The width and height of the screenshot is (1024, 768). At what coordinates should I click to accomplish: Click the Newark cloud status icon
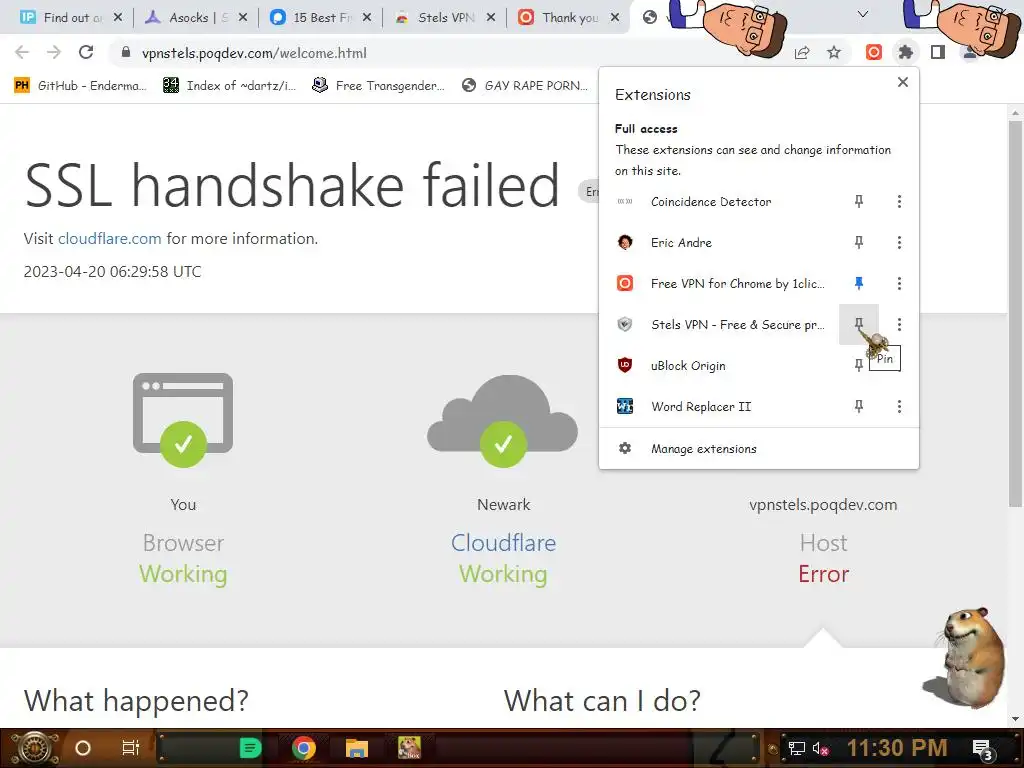click(503, 421)
